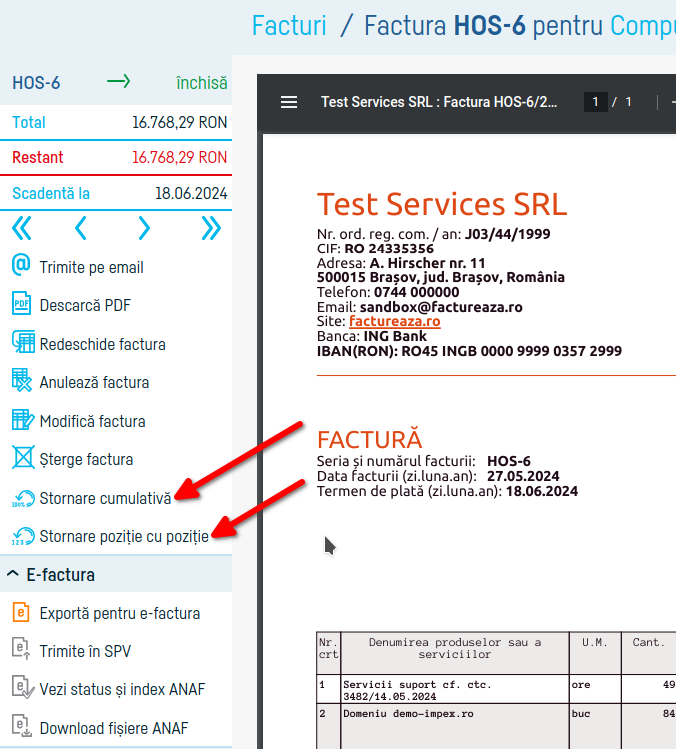
Task: Open the Facturi breadcrumb link
Action: 289,25
